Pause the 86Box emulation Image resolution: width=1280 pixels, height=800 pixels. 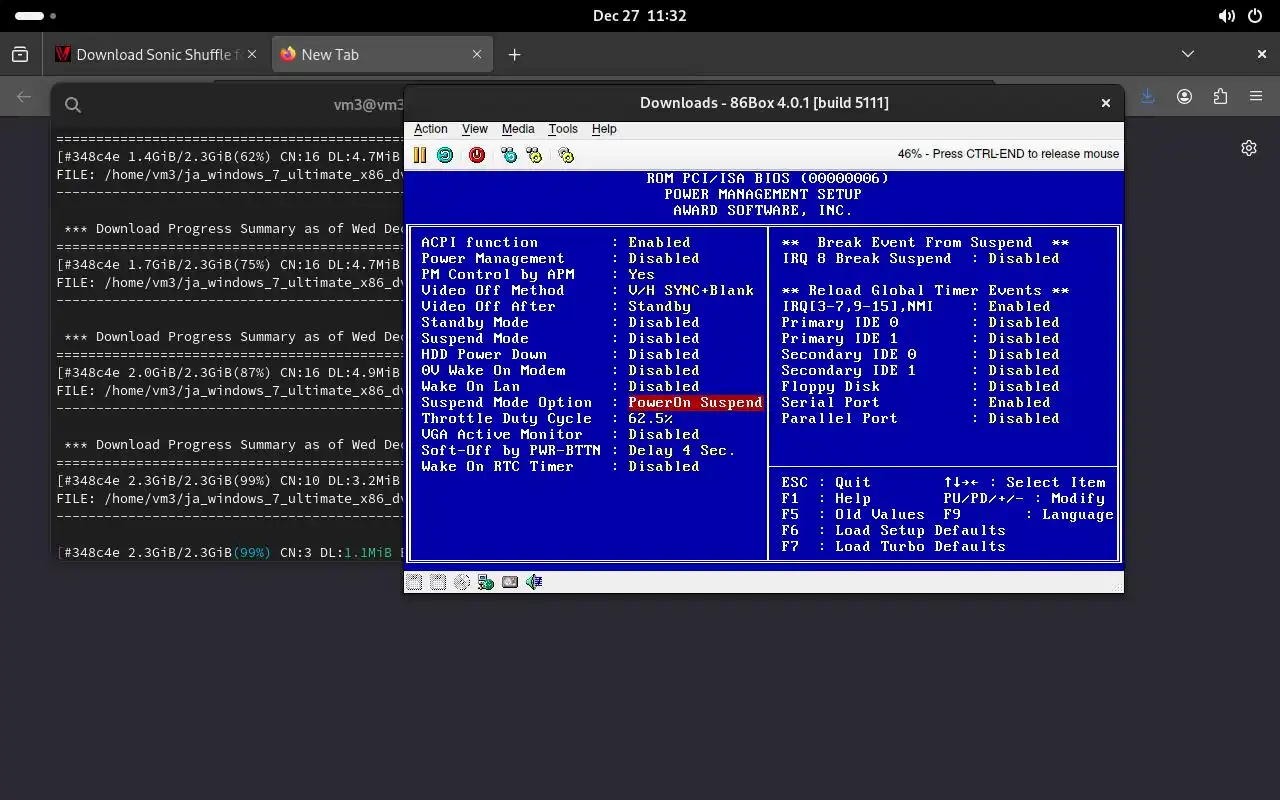tap(420, 155)
